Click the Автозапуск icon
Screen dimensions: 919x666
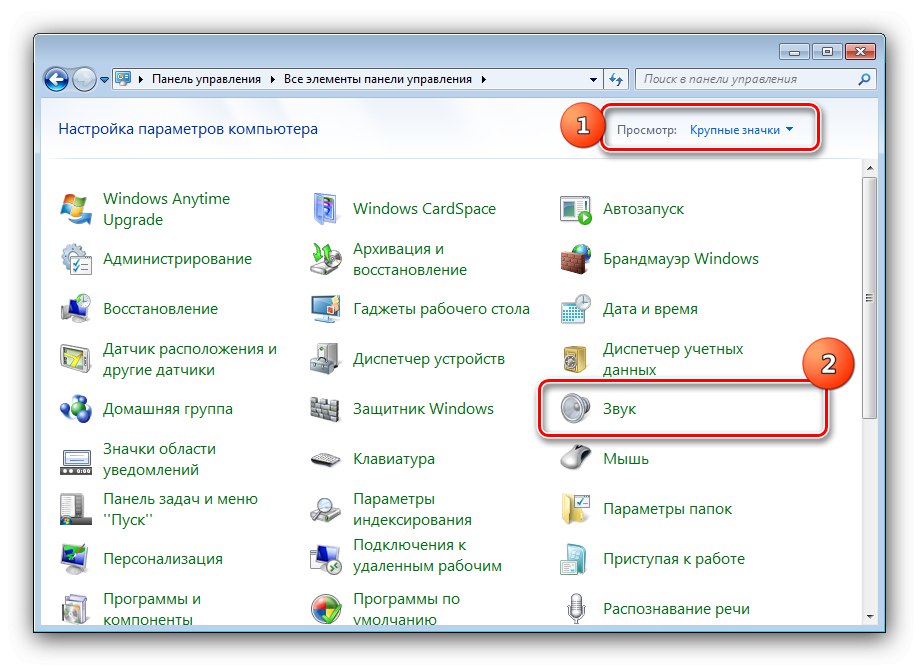coord(576,209)
